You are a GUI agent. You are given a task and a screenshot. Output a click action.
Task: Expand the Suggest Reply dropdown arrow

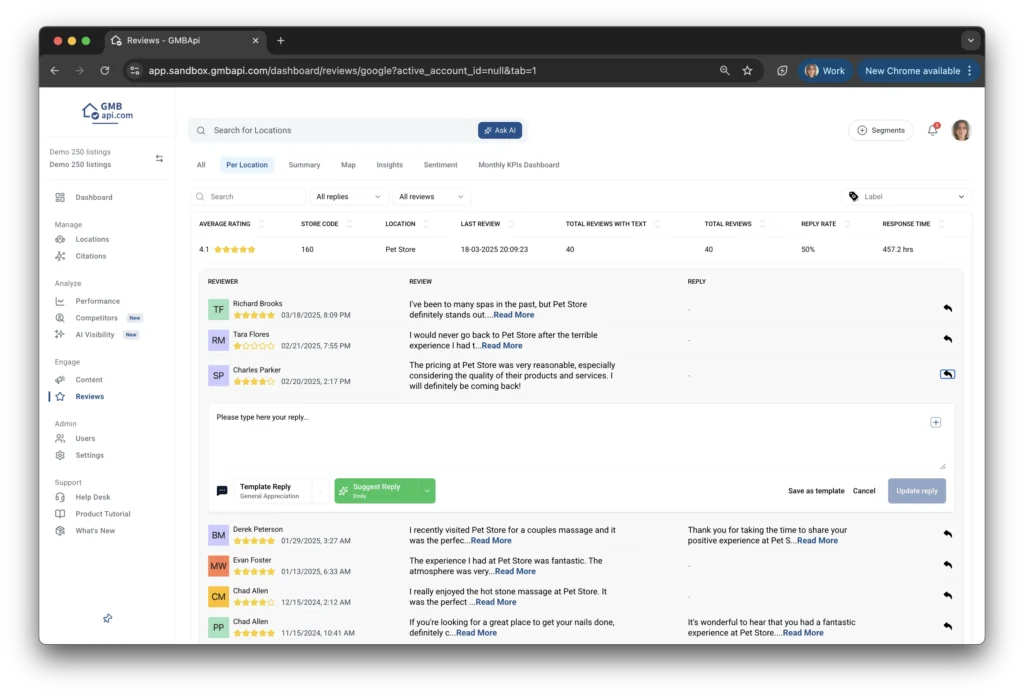427,490
